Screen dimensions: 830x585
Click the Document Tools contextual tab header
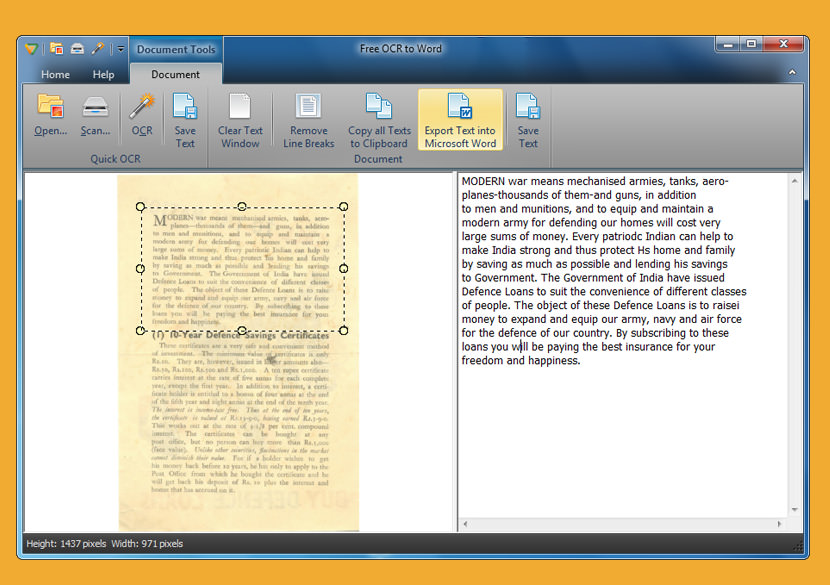click(176, 49)
